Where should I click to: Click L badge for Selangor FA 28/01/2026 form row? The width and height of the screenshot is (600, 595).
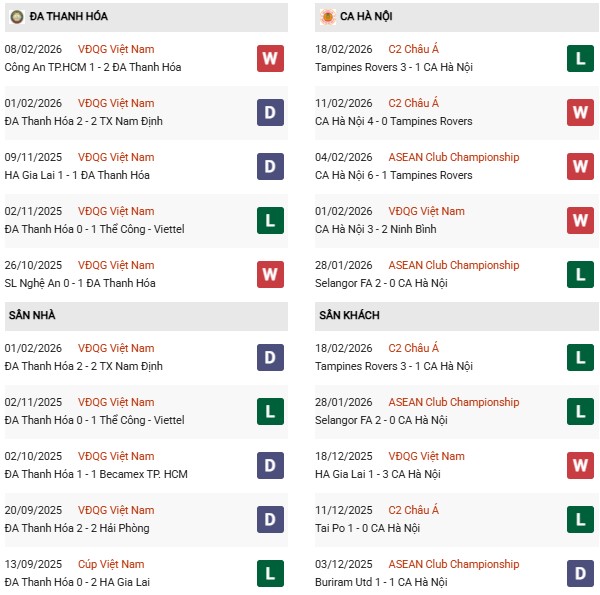[580, 274]
